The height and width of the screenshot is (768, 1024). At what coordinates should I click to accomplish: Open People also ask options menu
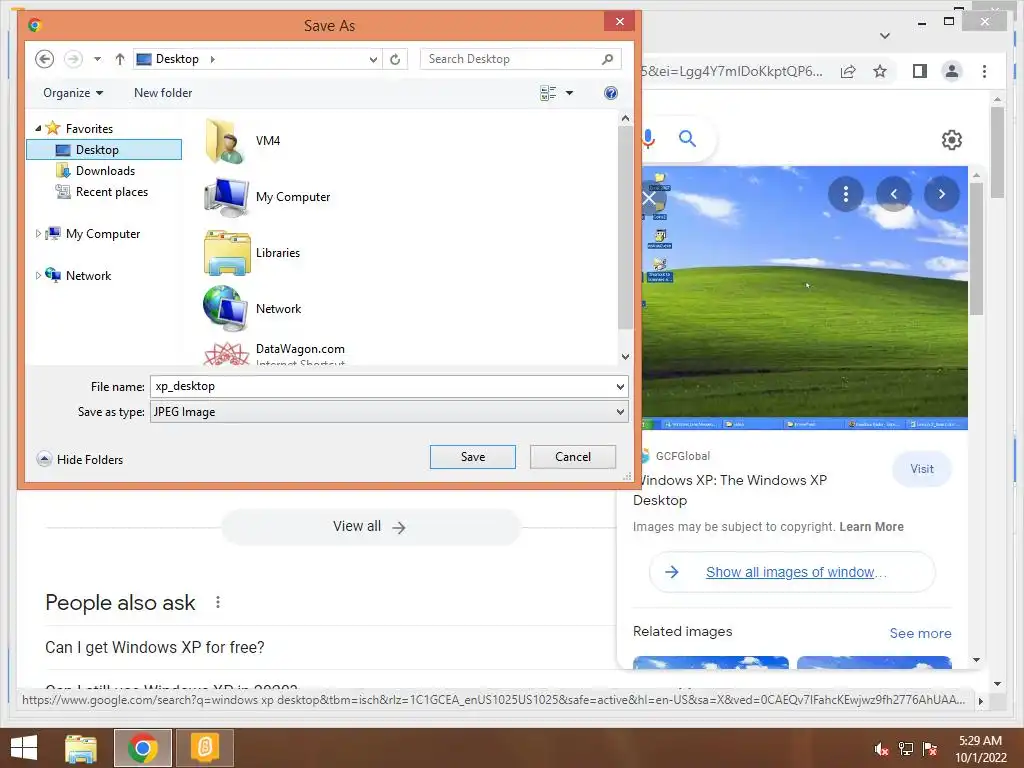coord(217,602)
